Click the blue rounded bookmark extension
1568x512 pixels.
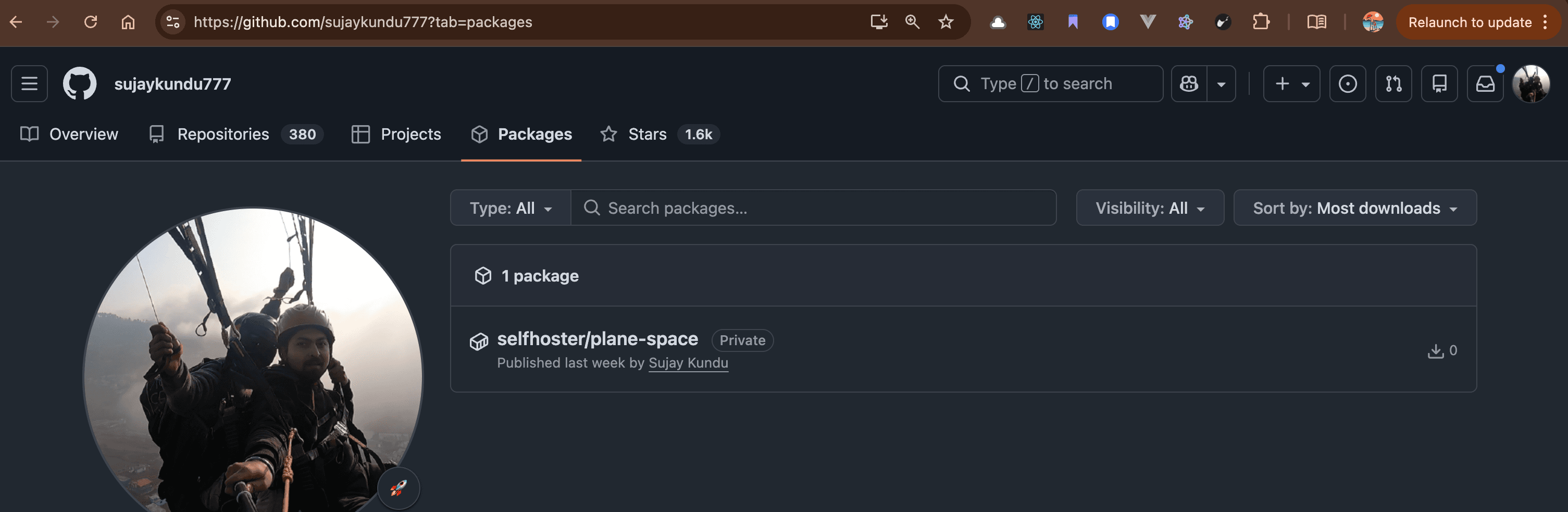[1110, 22]
